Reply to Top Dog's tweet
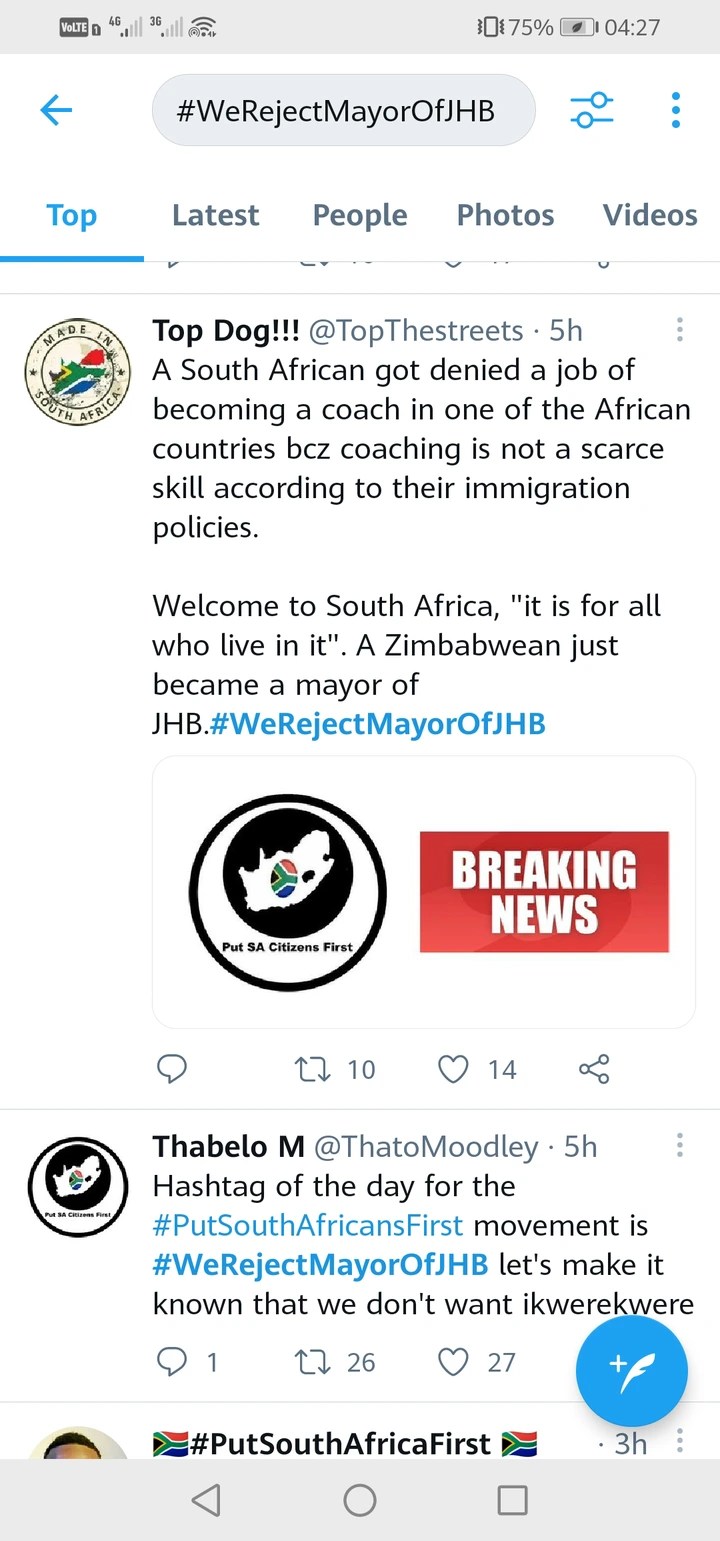The height and width of the screenshot is (1541, 720). tap(172, 1069)
